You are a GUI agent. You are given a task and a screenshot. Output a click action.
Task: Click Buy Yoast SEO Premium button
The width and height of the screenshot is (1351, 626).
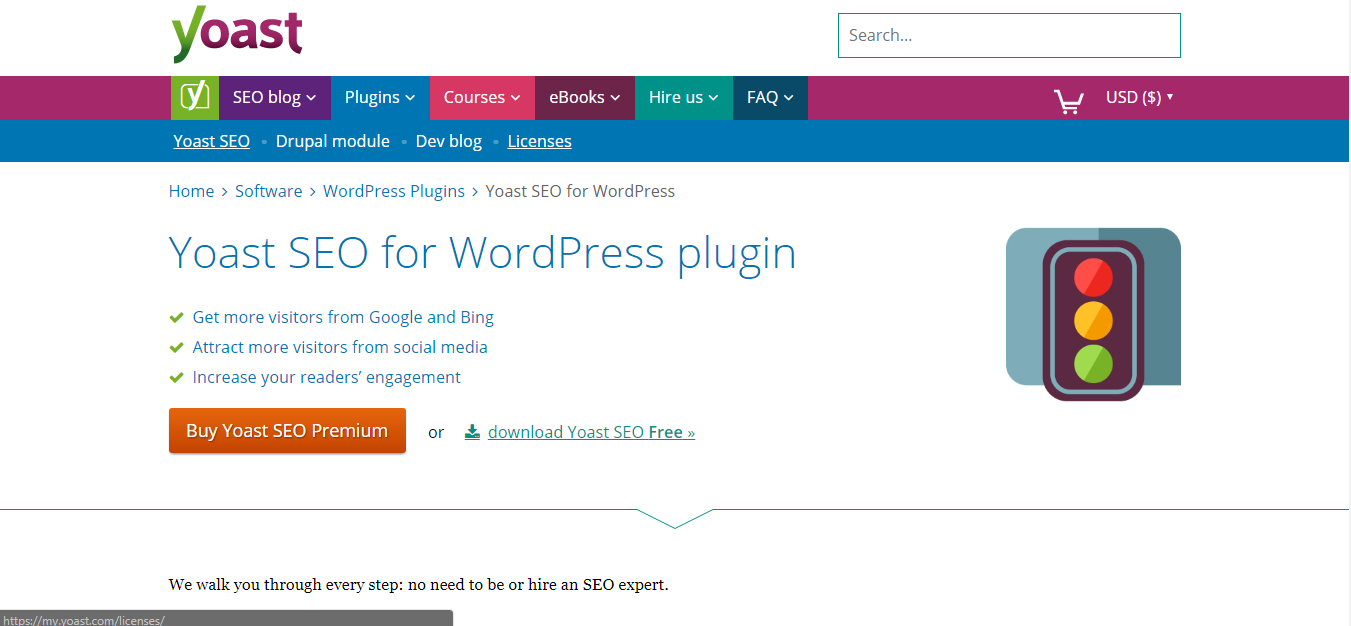tap(287, 431)
